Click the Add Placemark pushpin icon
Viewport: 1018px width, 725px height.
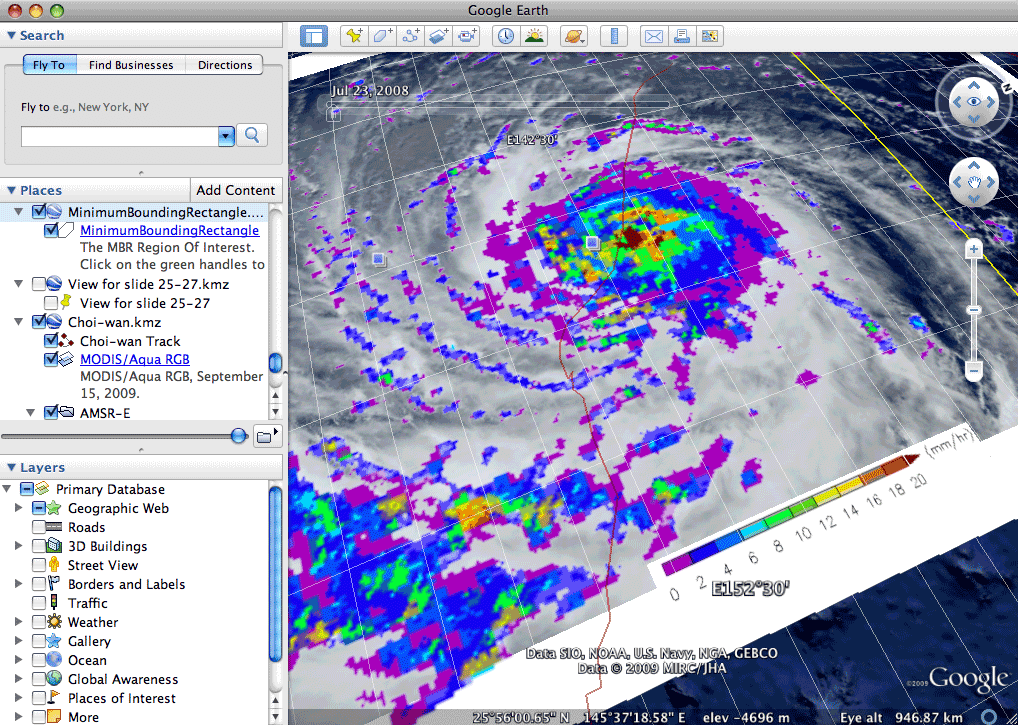point(354,36)
